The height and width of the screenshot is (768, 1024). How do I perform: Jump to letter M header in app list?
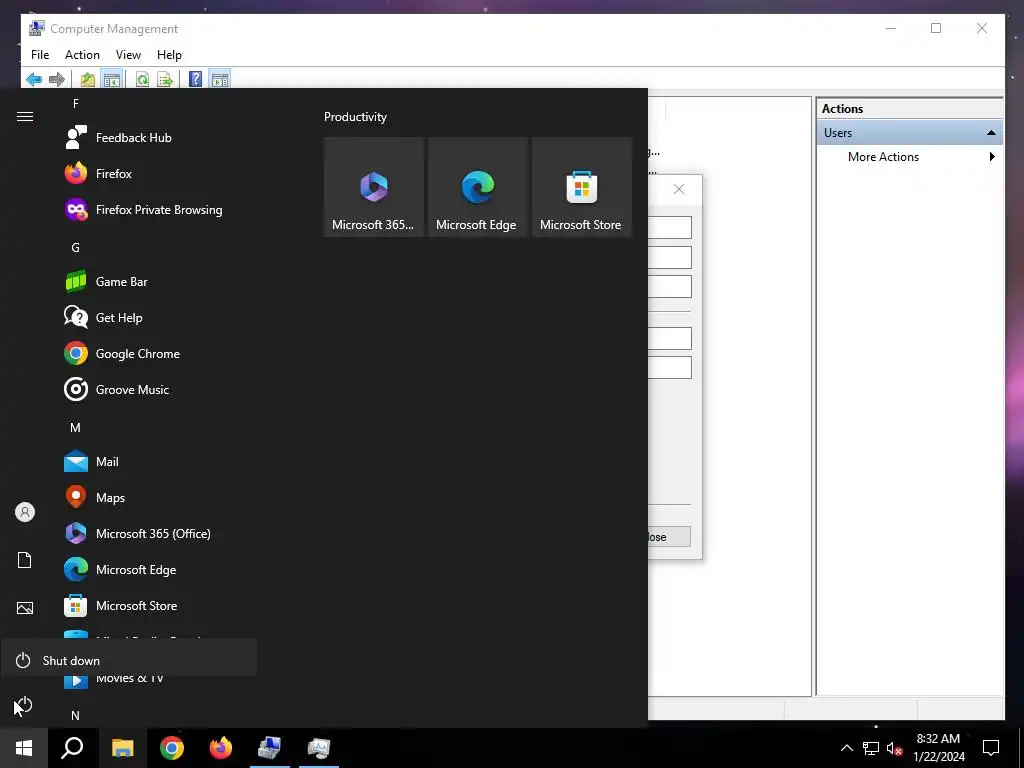click(x=76, y=428)
